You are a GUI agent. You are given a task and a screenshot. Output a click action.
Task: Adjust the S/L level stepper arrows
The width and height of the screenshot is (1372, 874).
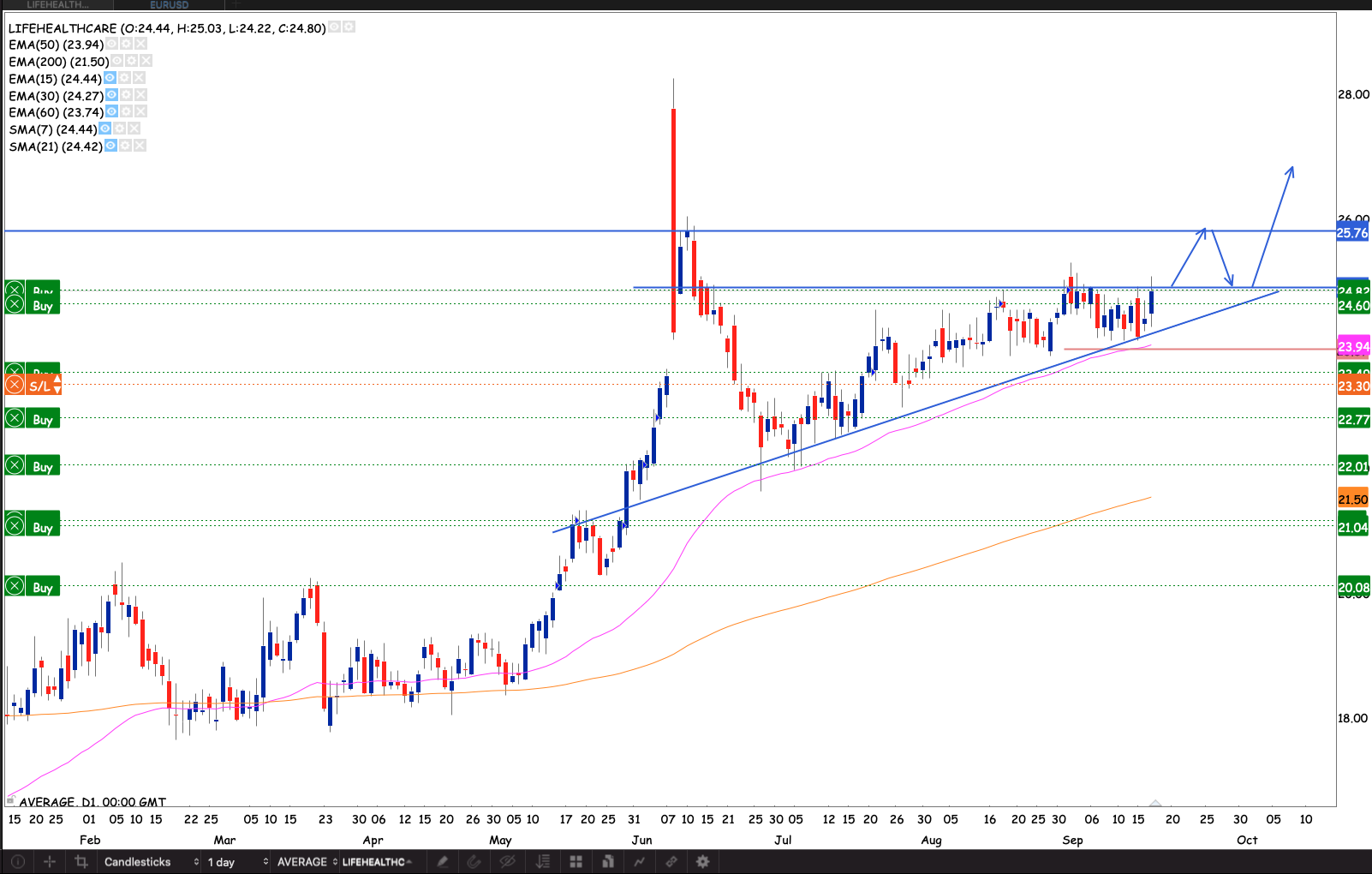(x=57, y=385)
